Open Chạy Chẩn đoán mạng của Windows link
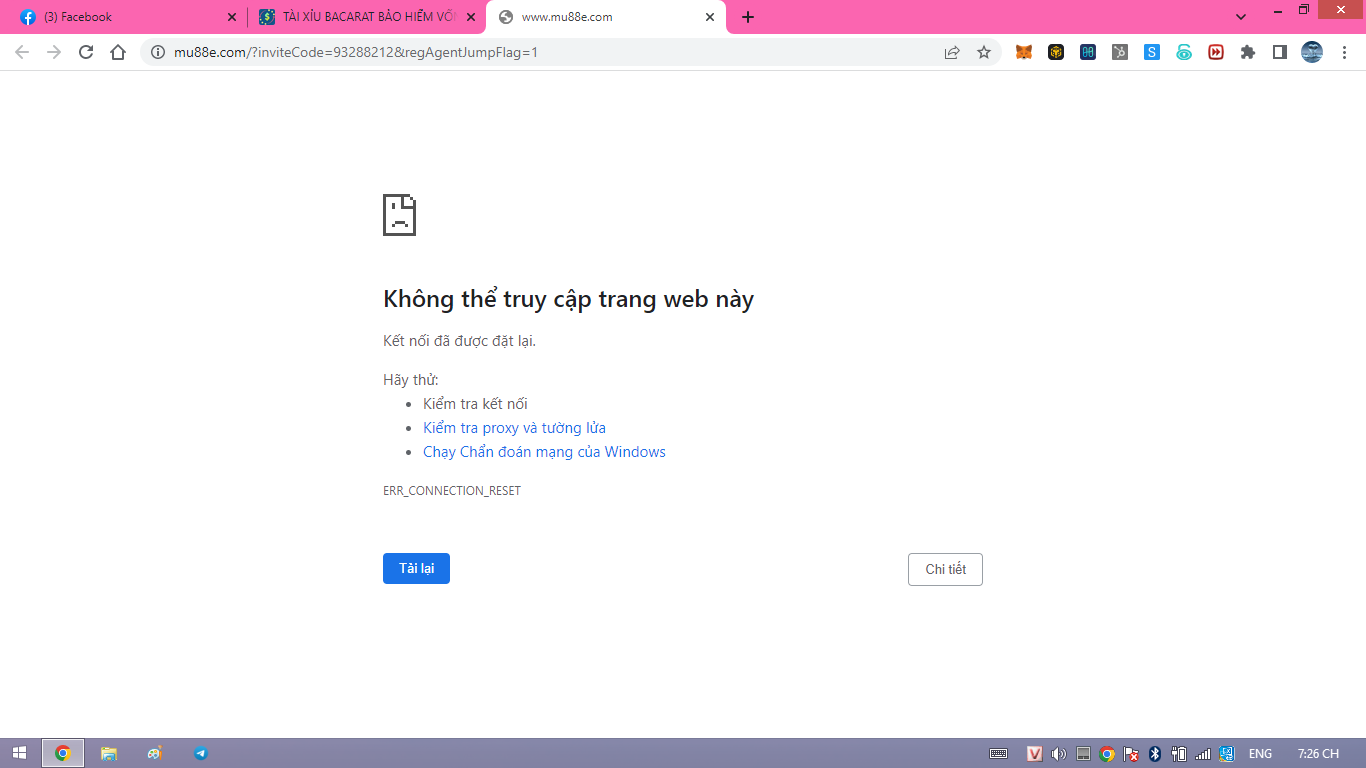Screen dimensions: 1366x768 (x=544, y=452)
